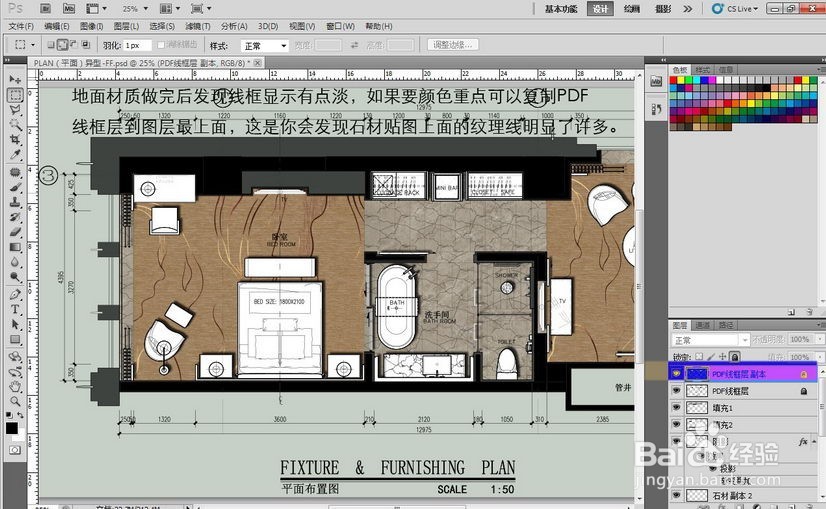Select the Quick Selection tool
This screenshot has height=509, width=826.
[15, 125]
